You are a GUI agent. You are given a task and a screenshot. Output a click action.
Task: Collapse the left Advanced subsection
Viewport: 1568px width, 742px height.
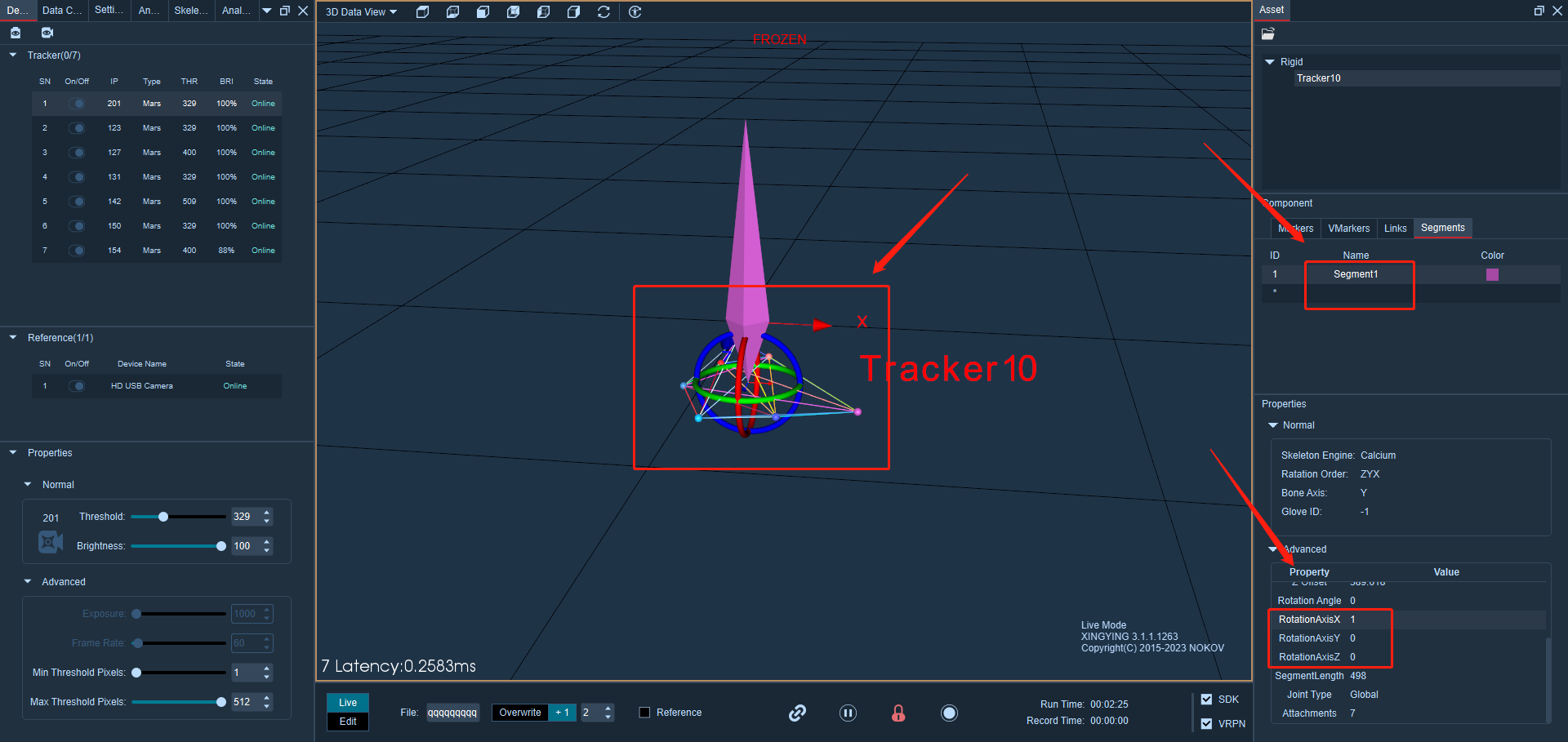[28, 581]
